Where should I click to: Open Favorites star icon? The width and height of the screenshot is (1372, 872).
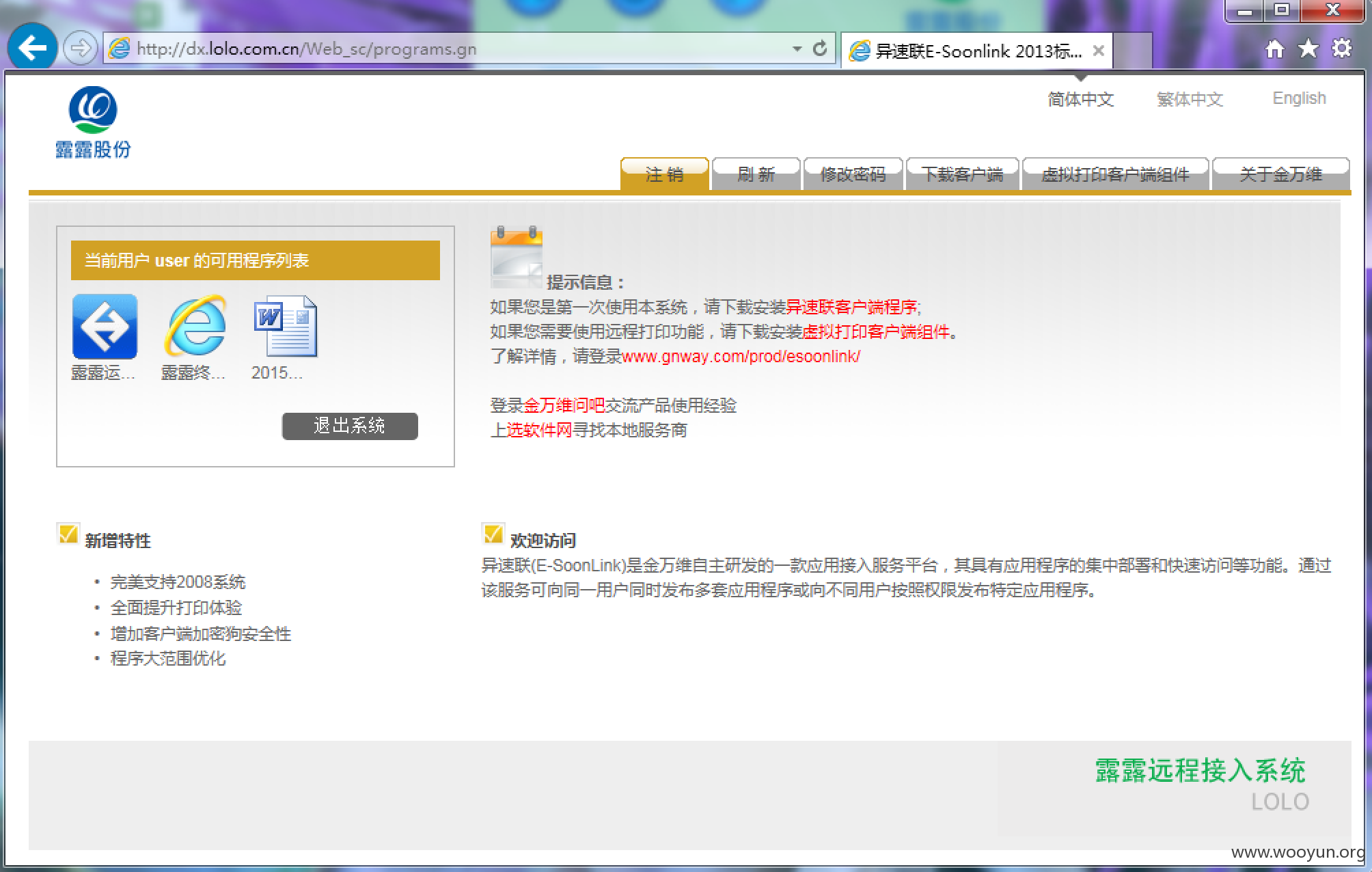pos(1308,49)
